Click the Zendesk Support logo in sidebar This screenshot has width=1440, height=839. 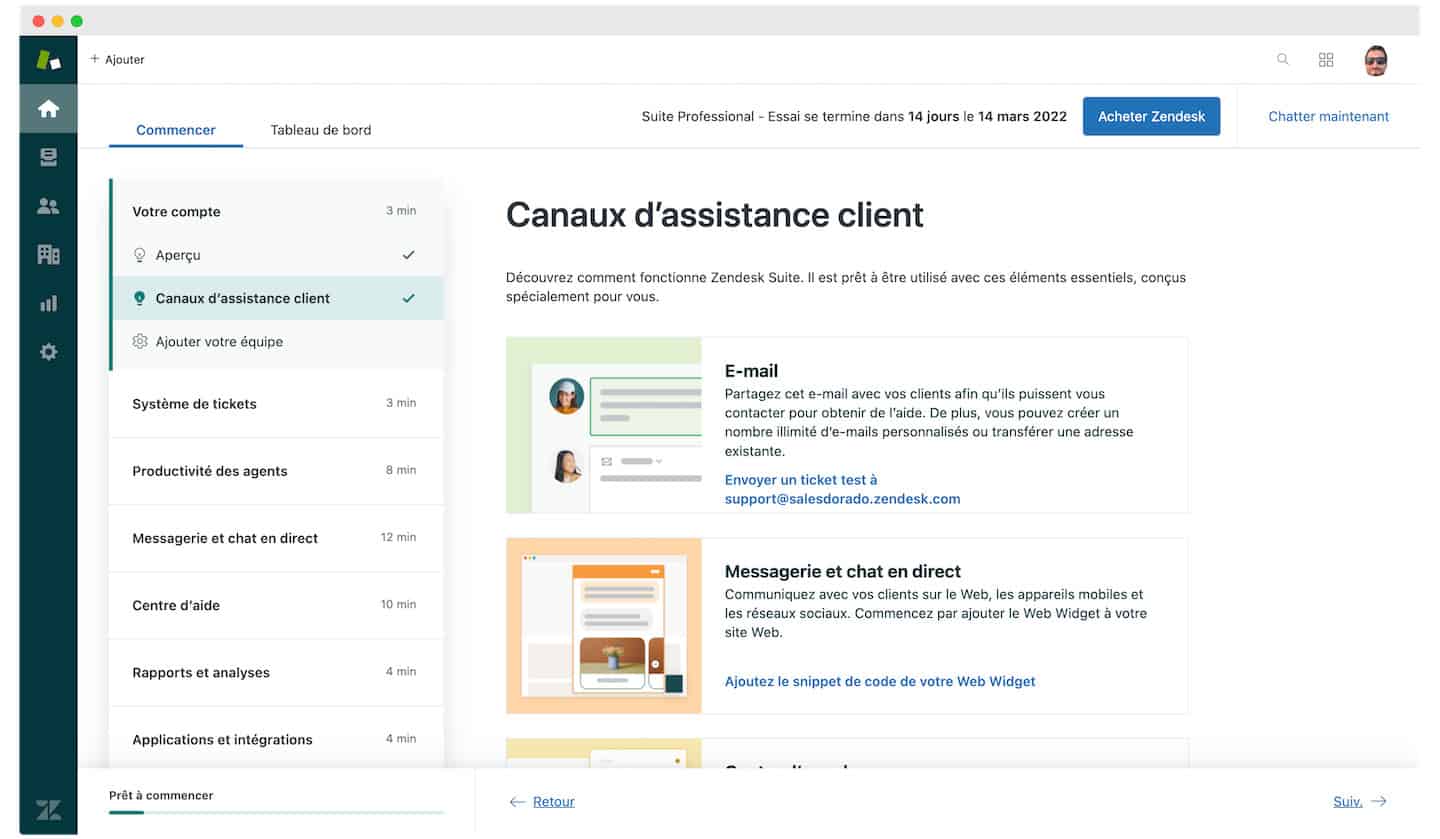pyautogui.click(x=48, y=60)
